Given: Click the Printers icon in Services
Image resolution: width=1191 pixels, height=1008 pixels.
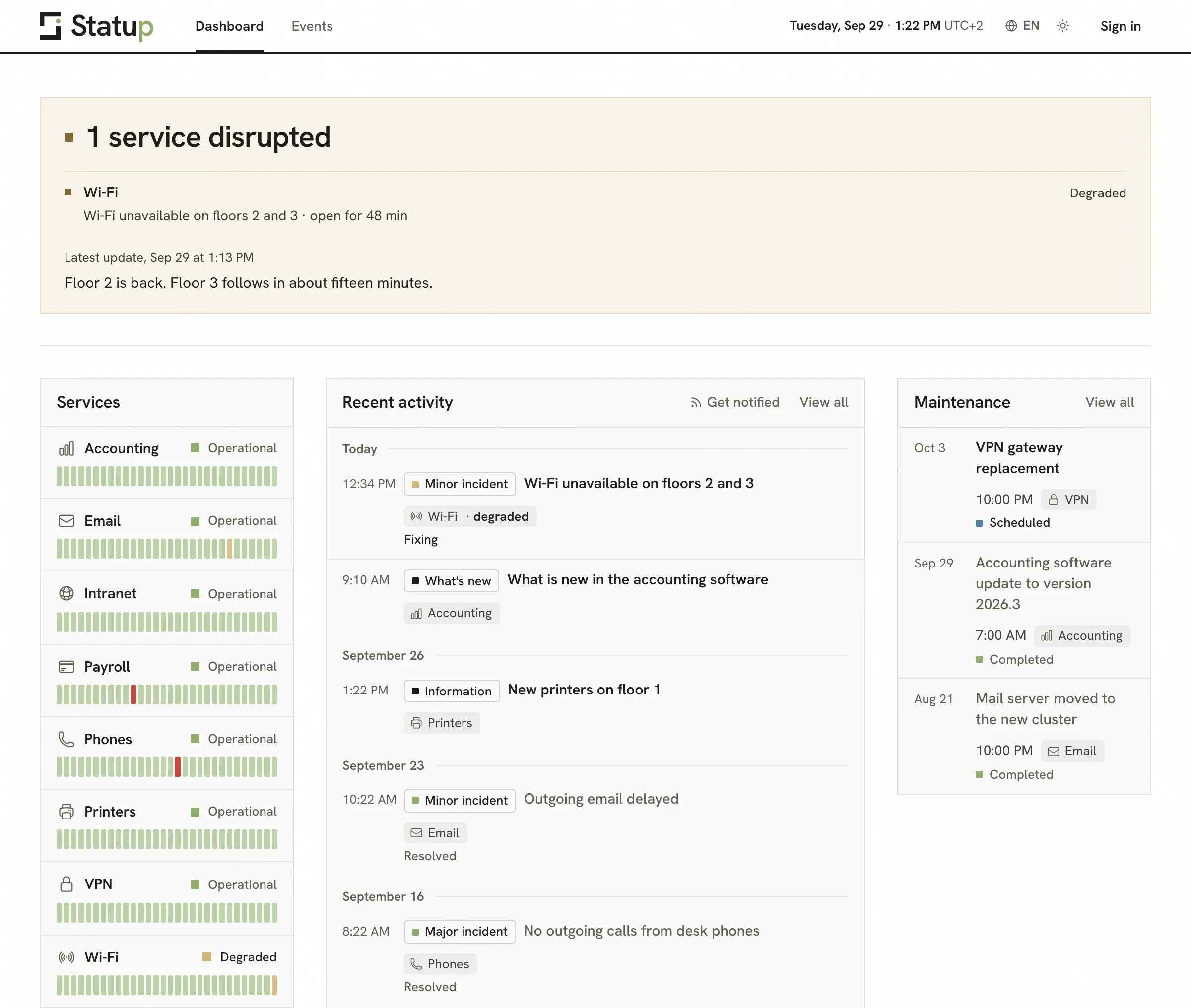Looking at the screenshot, I should (x=66, y=812).
